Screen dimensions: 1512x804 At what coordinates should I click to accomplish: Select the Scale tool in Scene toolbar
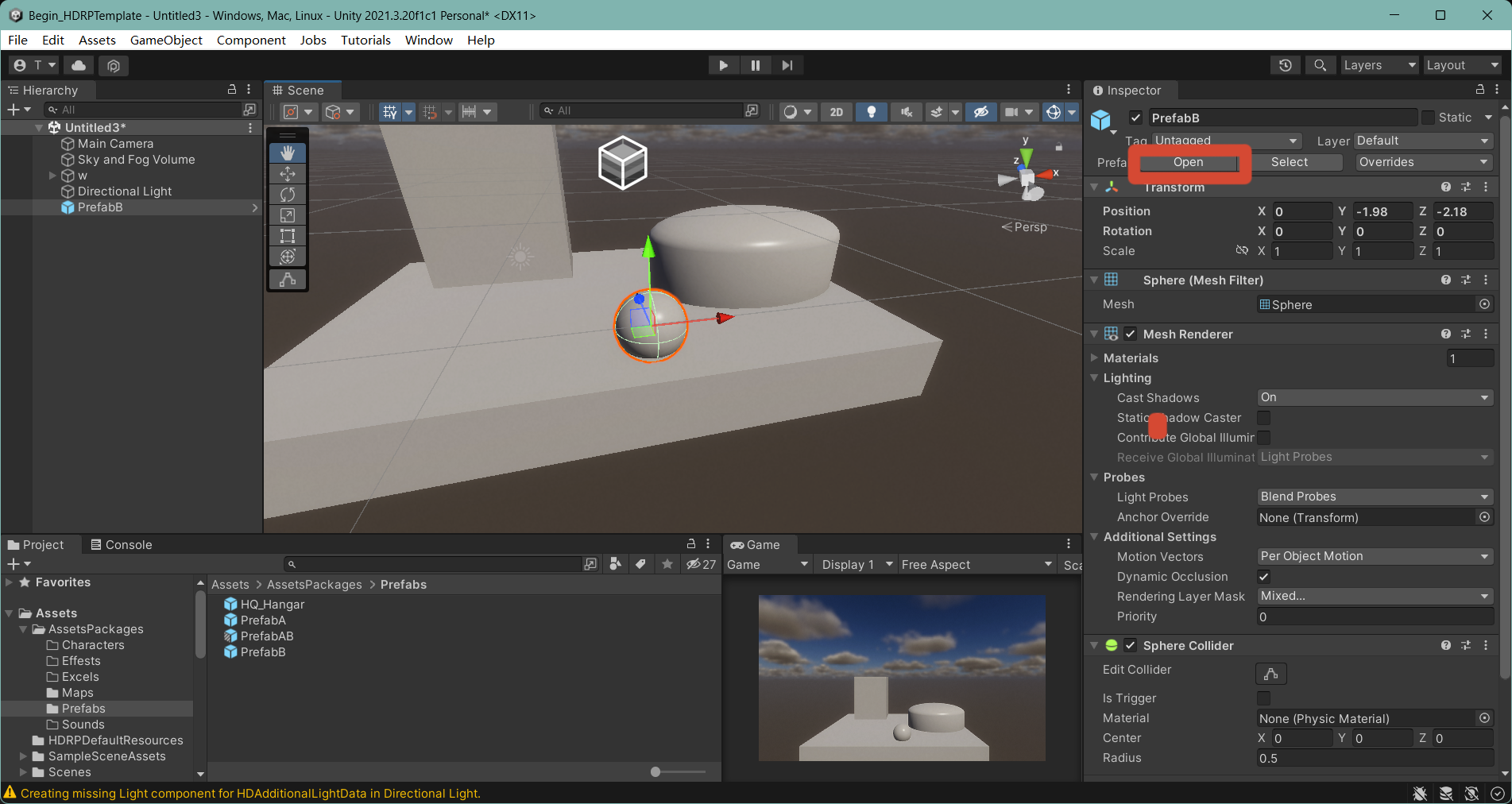(x=288, y=215)
